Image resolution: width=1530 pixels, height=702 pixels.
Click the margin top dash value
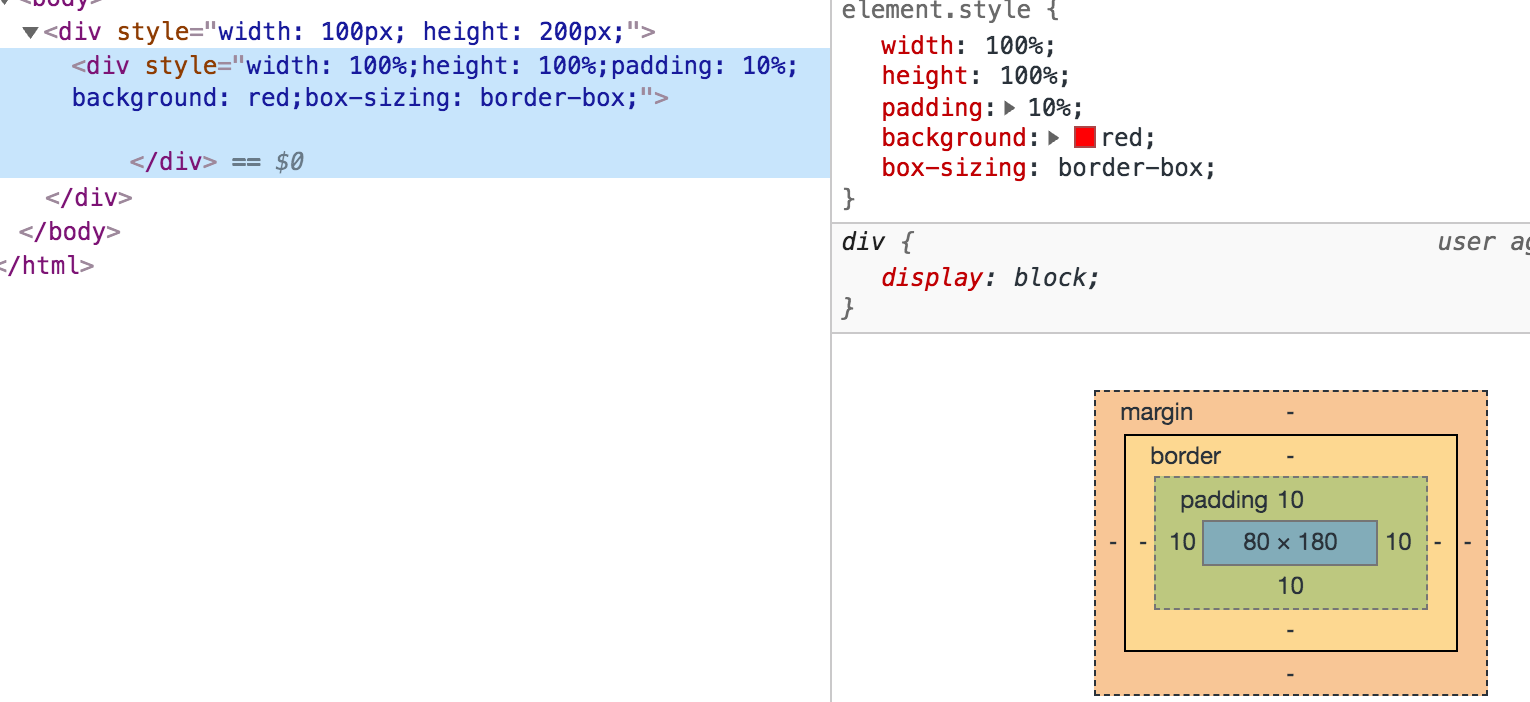[1290, 412]
